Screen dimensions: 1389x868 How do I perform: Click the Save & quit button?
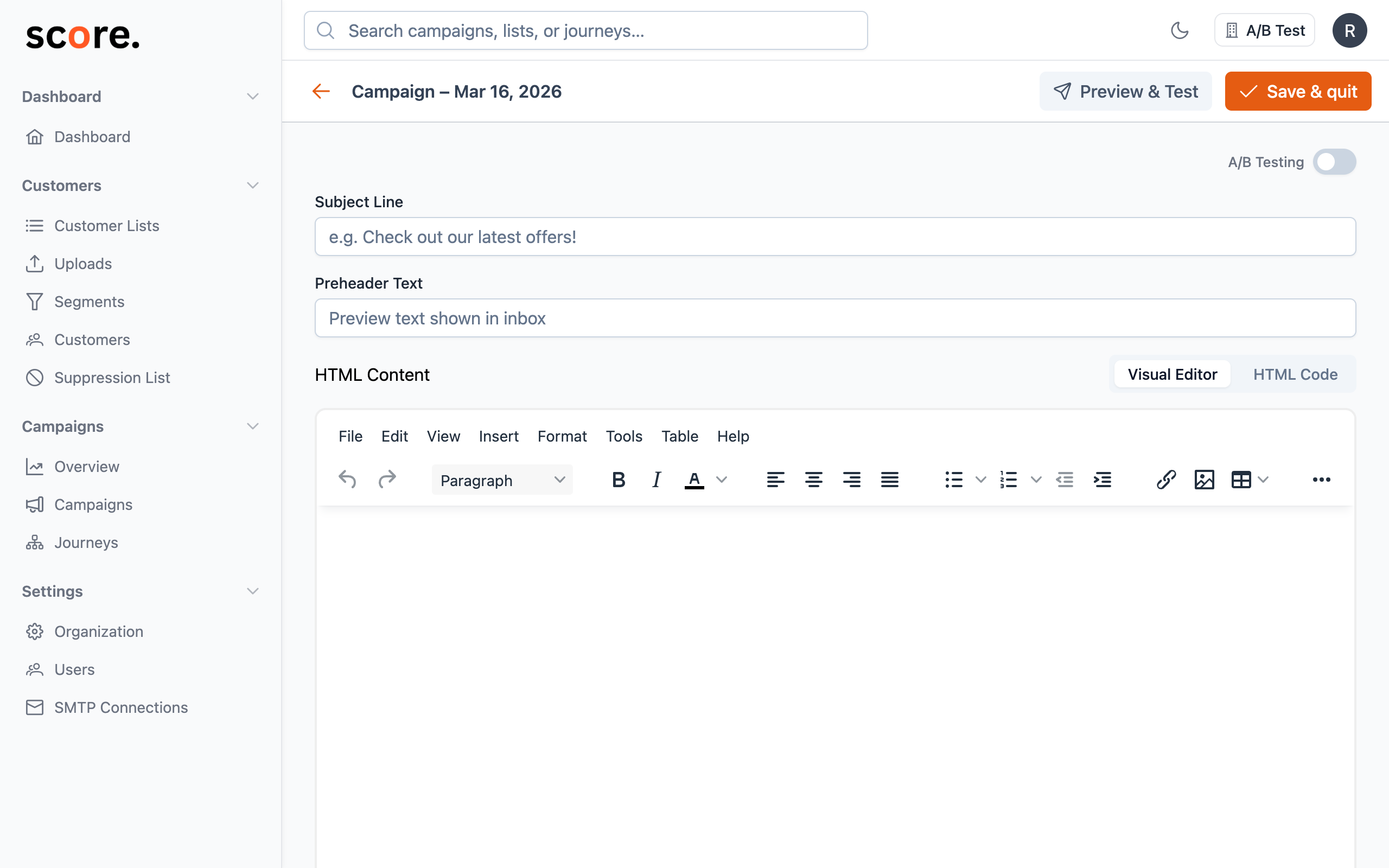click(x=1298, y=91)
